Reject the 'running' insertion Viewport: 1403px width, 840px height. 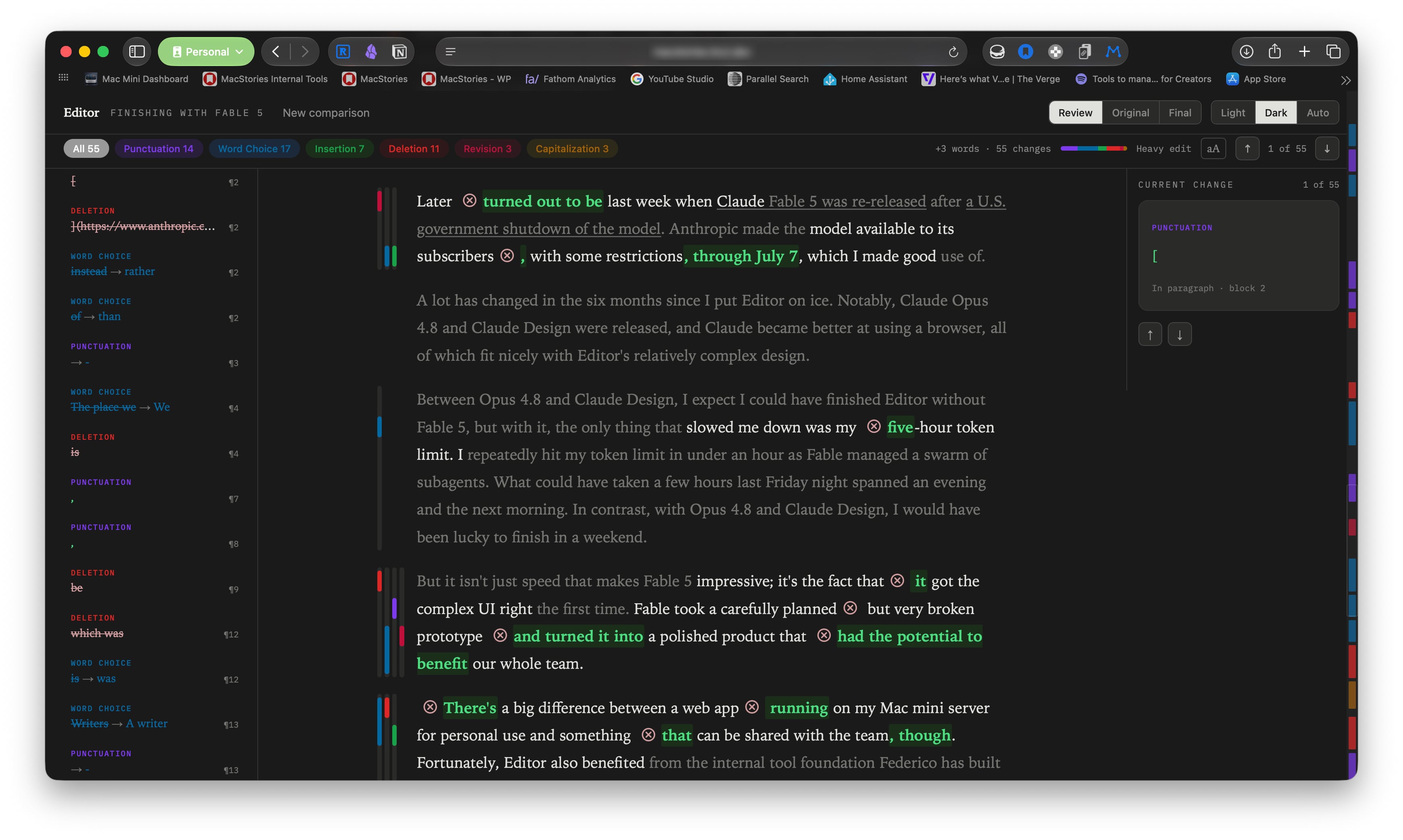pyautogui.click(x=751, y=706)
